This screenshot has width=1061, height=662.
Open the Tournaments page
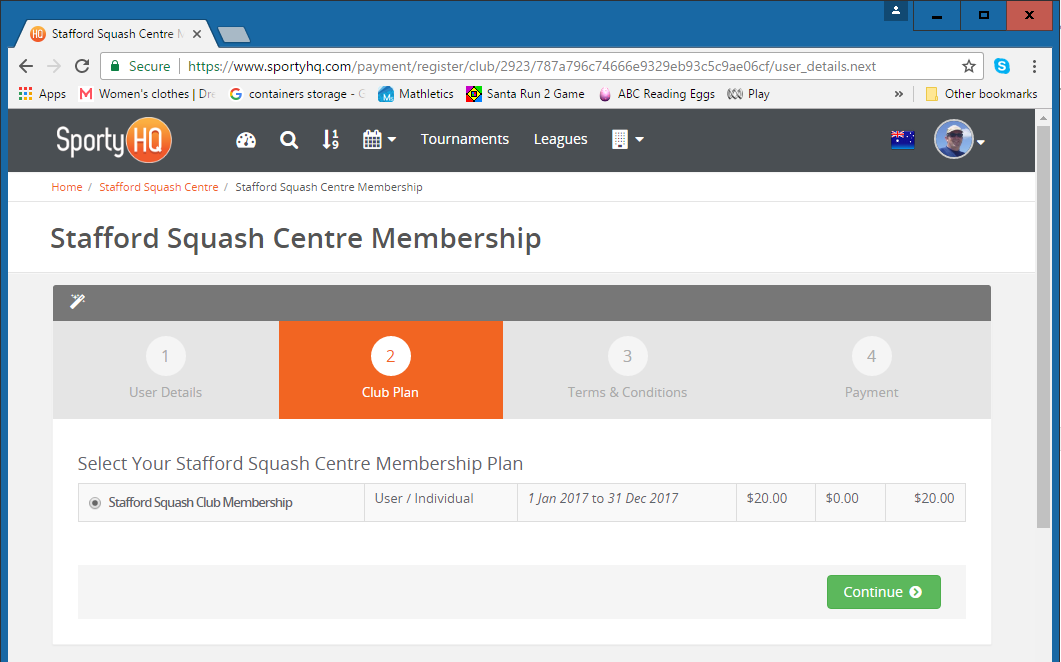tap(465, 139)
